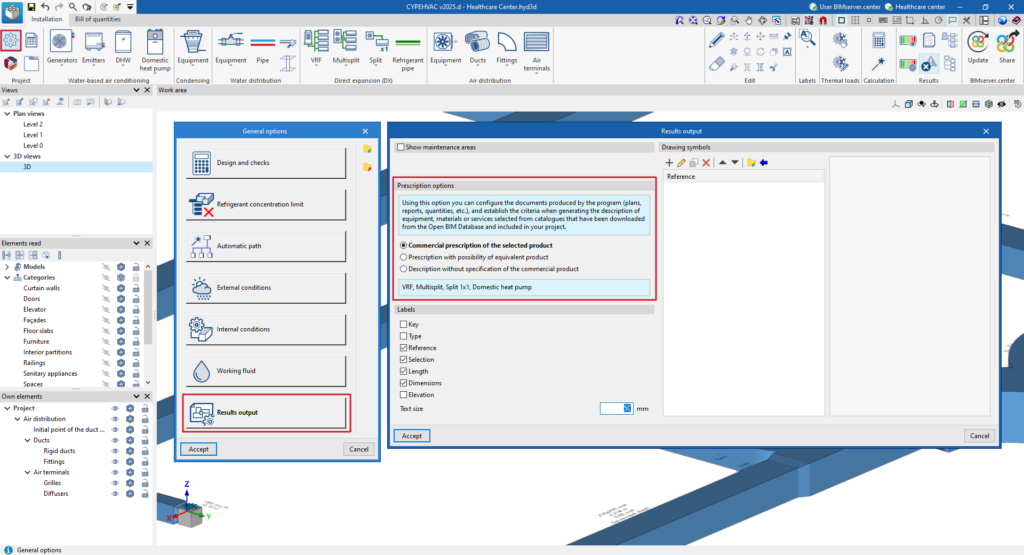
Task: Delete the drawing symbol with red X
Action: pyautogui.click(x=706, y=163)
